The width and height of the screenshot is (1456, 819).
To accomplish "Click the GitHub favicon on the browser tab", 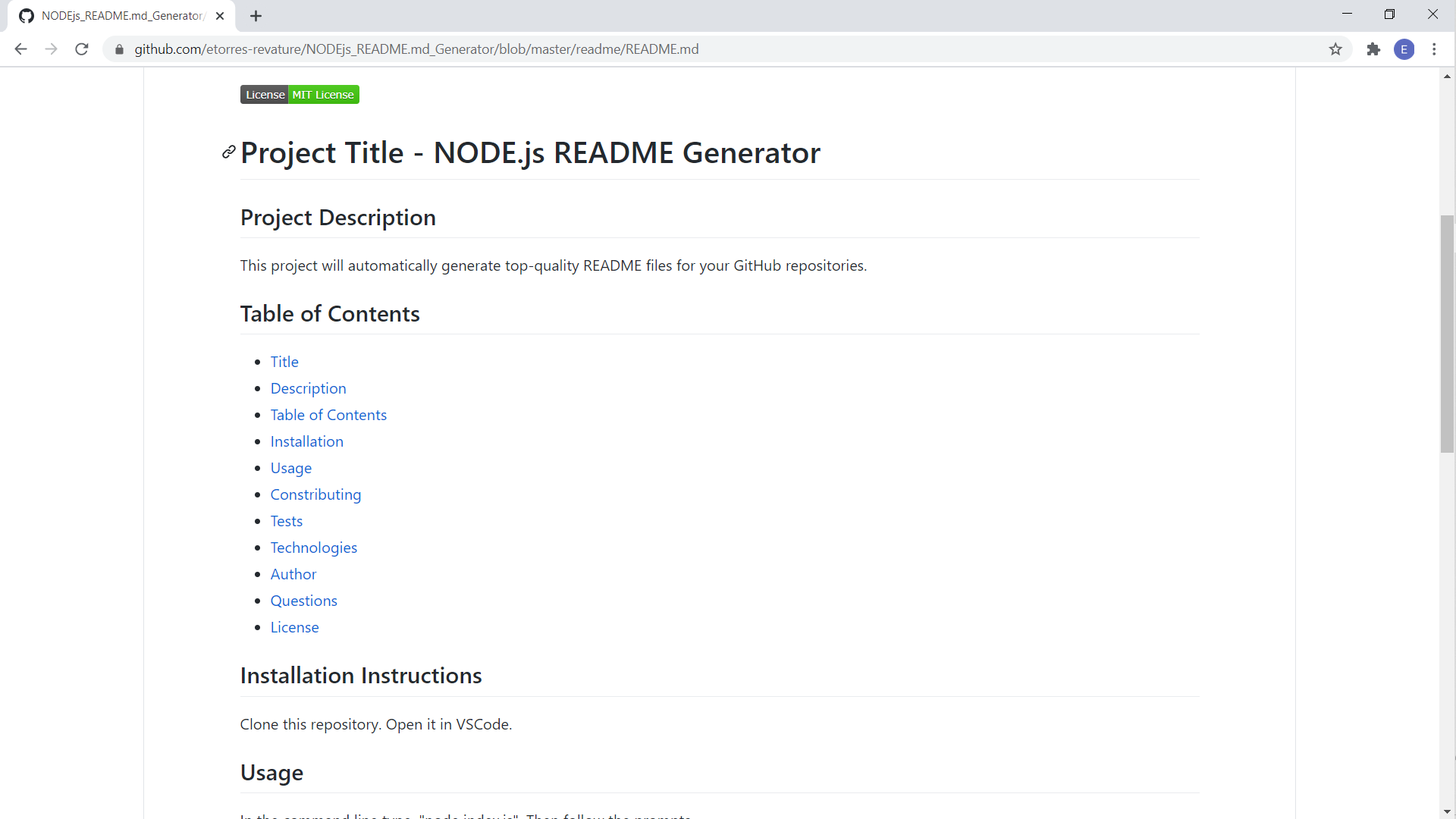I will [x=26, y=15].
